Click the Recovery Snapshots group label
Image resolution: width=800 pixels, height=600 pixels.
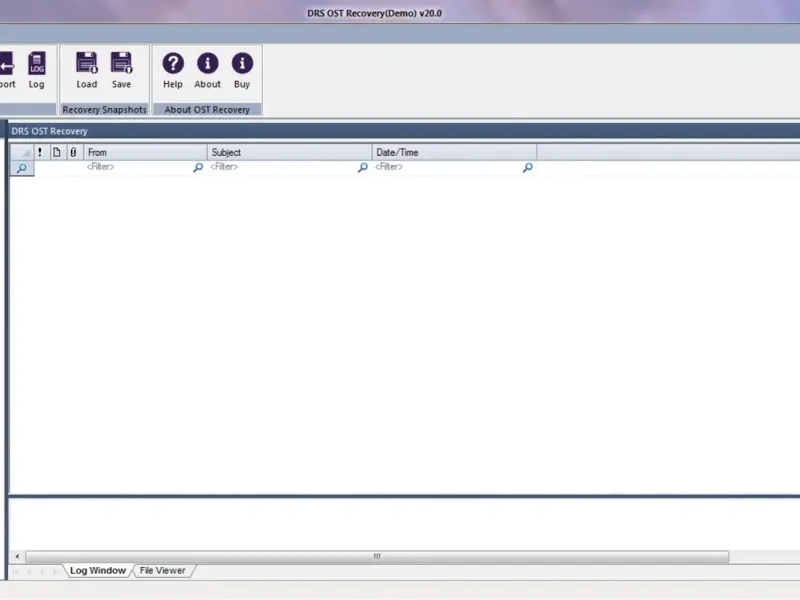[105, 110]
